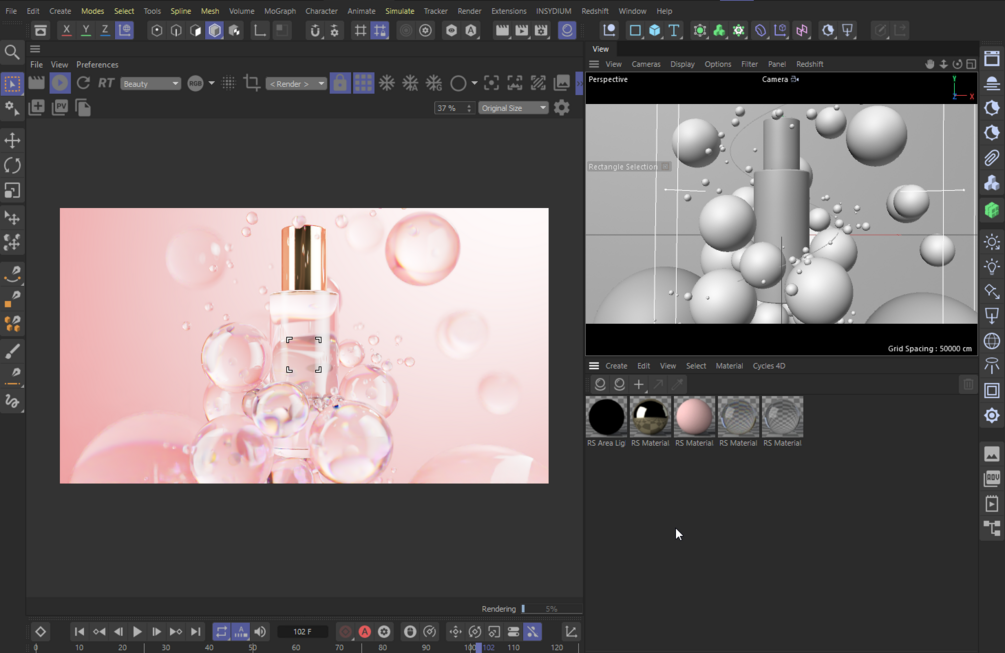Click the record active objects button

pos(345,632)
